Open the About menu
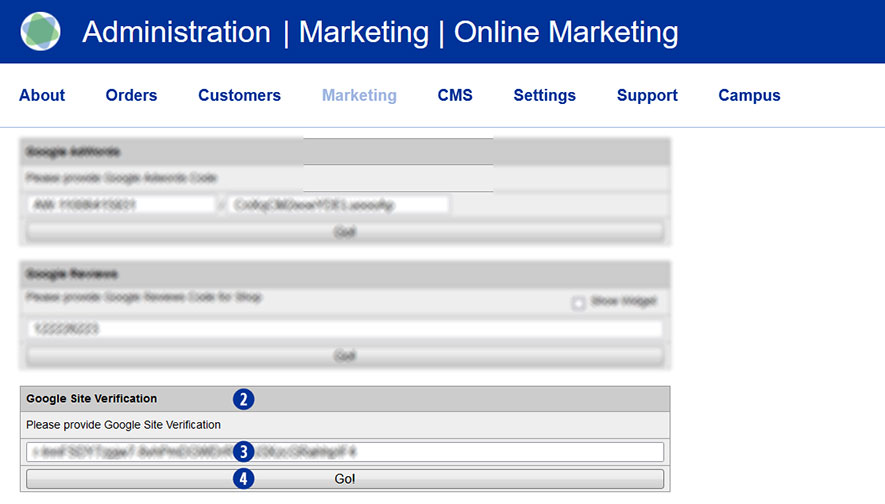This screenshot has width=885, height=504. [x=42, y=96]
